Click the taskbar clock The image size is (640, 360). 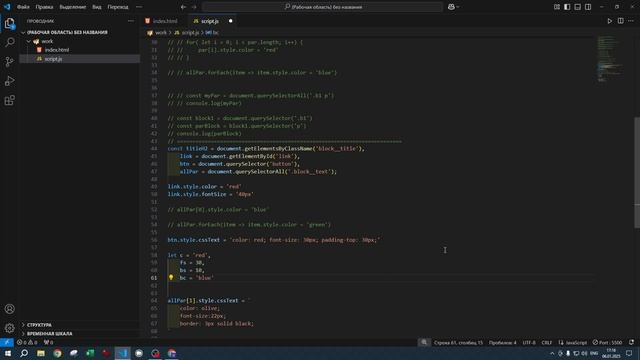click(611, 353)
